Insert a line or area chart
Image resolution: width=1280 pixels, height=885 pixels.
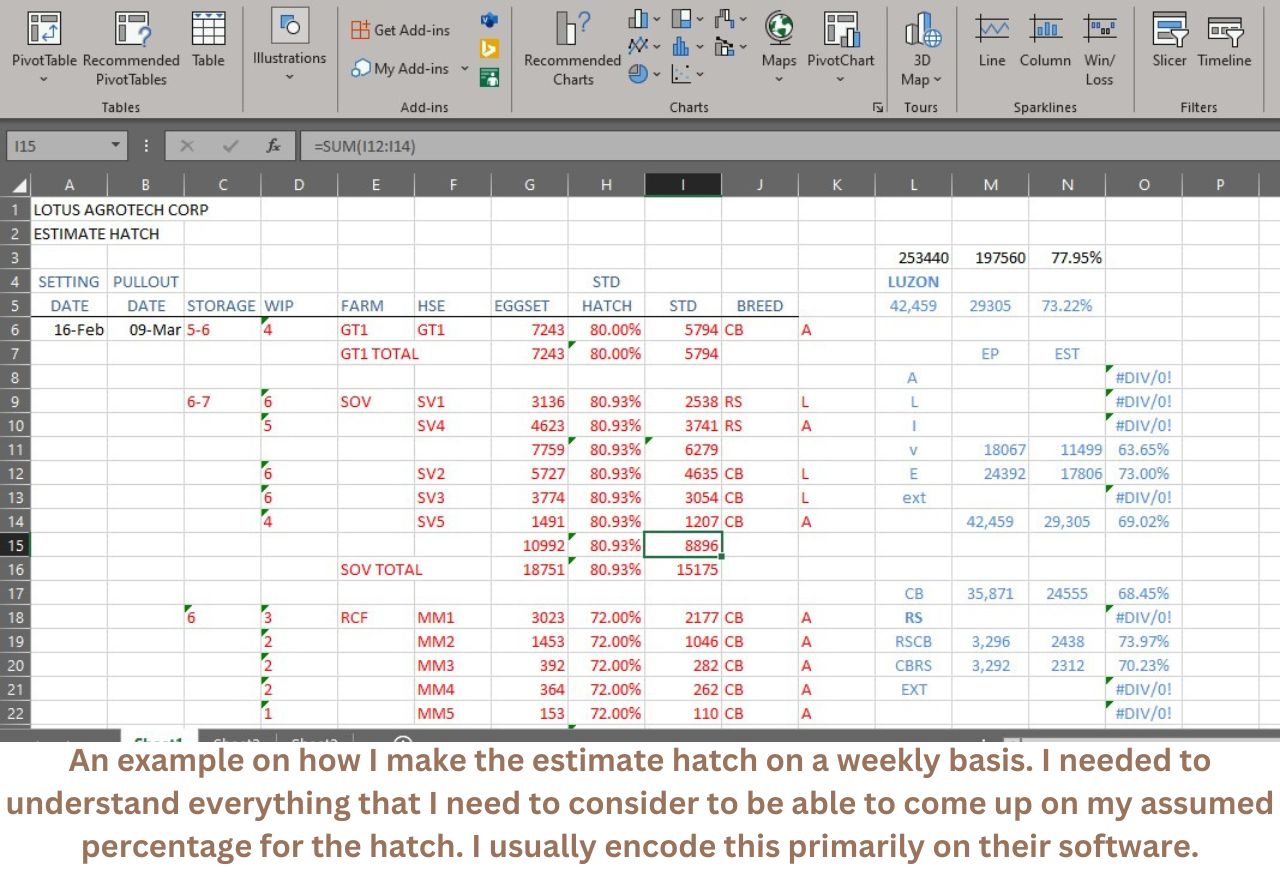(638, 46)
